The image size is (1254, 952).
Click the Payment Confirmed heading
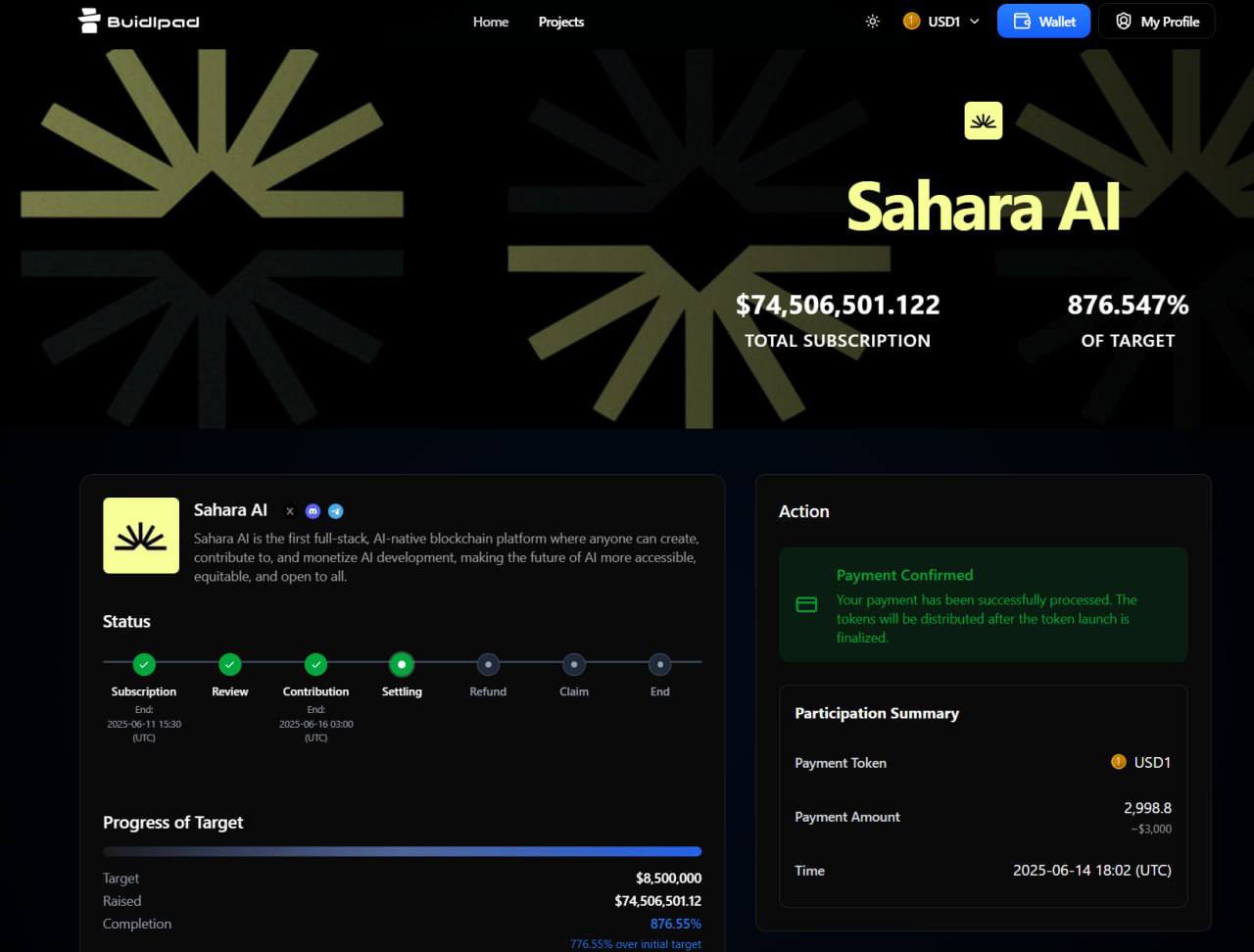click(x=904, y=575)
